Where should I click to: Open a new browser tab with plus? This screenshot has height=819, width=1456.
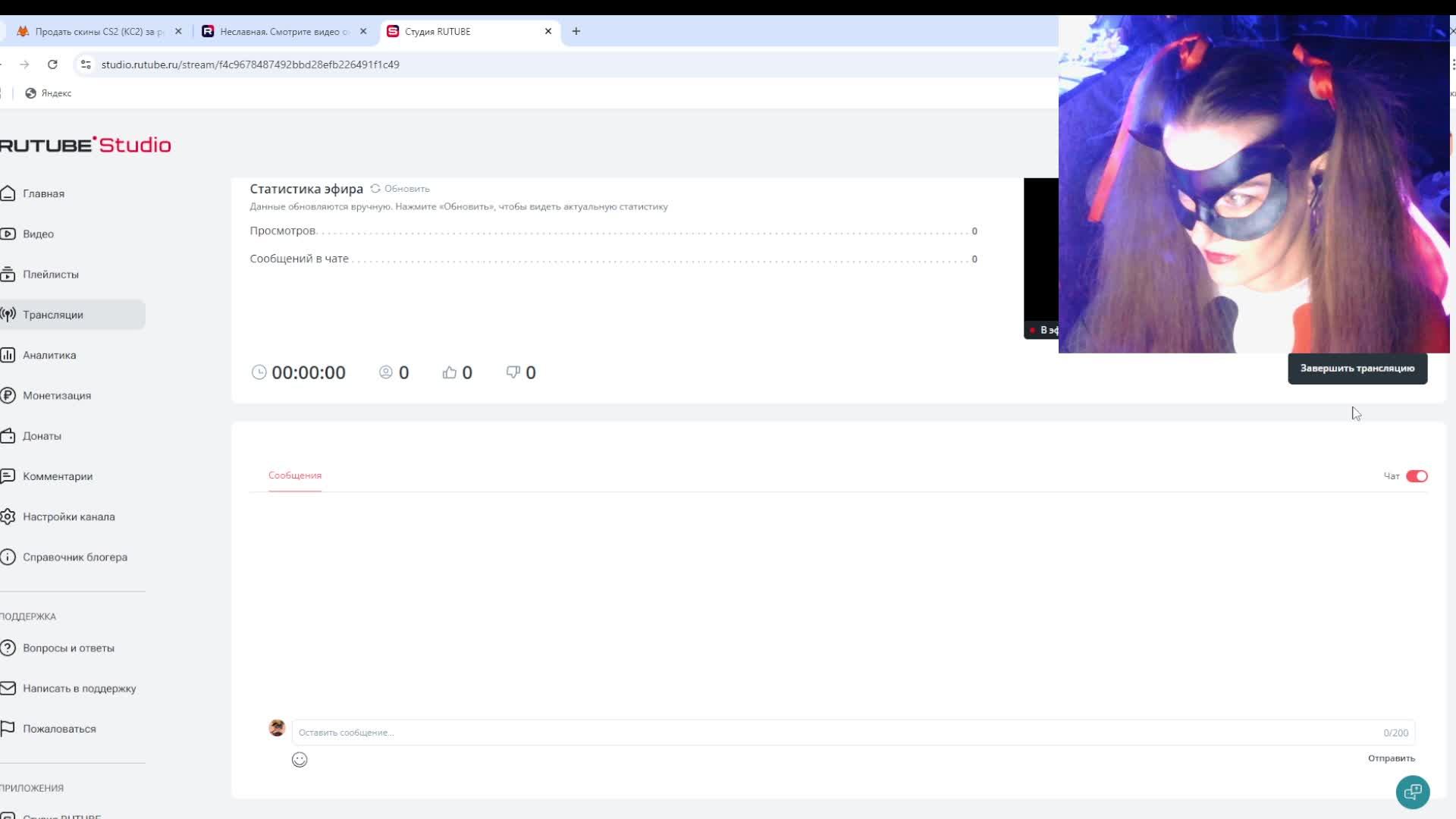coord(576,32)
